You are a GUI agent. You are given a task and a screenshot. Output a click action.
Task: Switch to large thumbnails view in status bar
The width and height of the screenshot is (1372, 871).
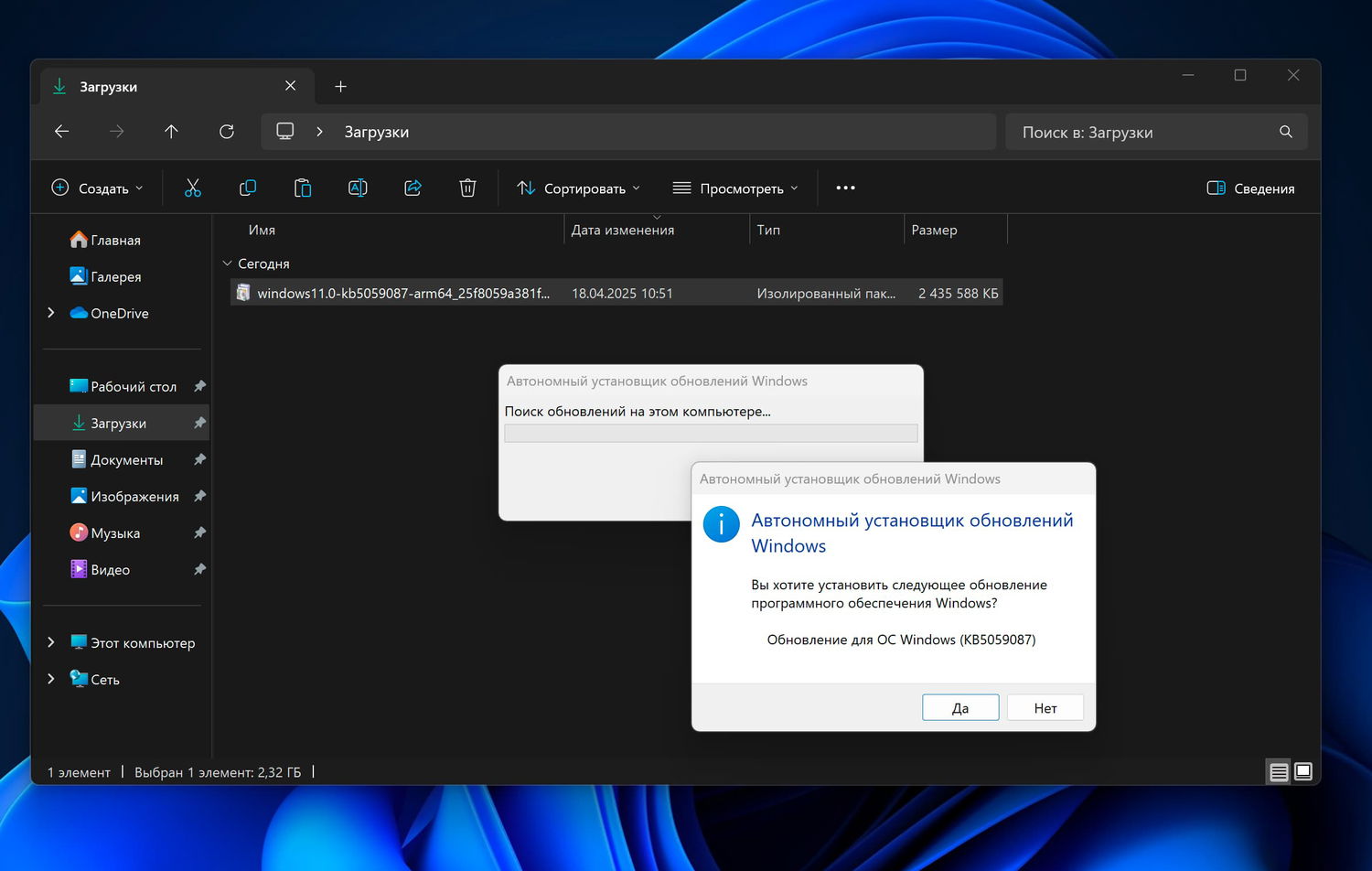click(1303, 772)
